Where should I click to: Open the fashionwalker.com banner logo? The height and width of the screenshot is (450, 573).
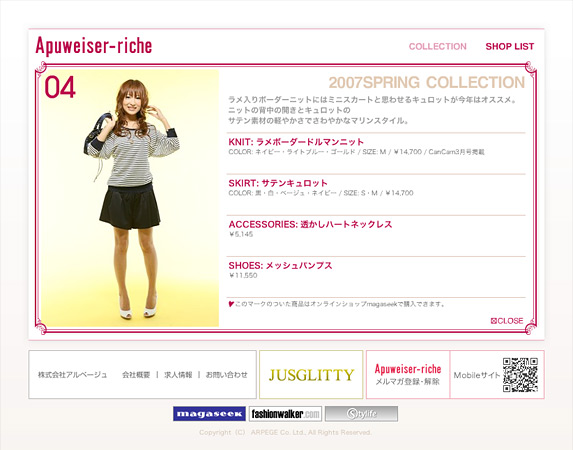click(285, 414)
